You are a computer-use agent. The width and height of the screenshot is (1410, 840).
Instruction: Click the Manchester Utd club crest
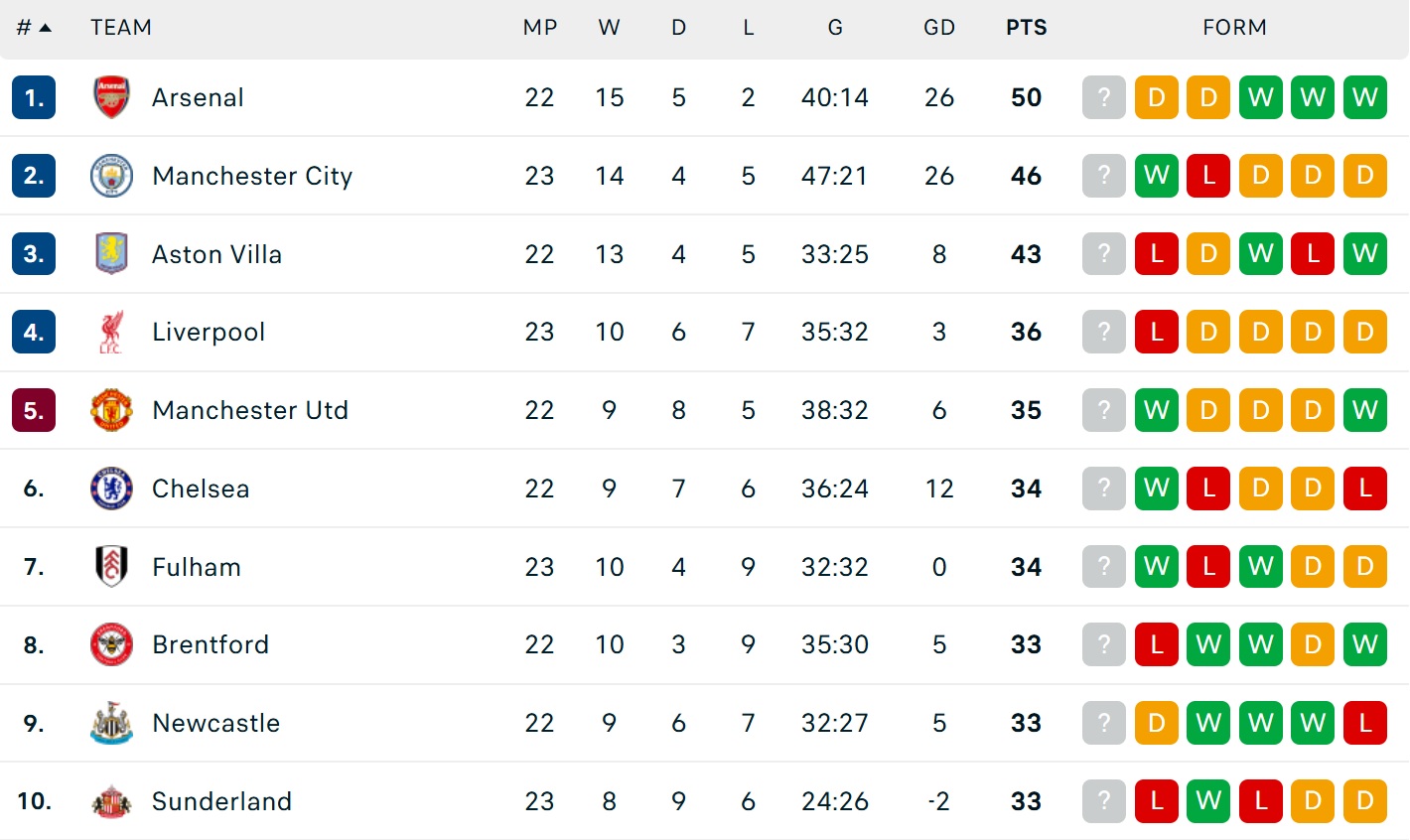[111, 410]
